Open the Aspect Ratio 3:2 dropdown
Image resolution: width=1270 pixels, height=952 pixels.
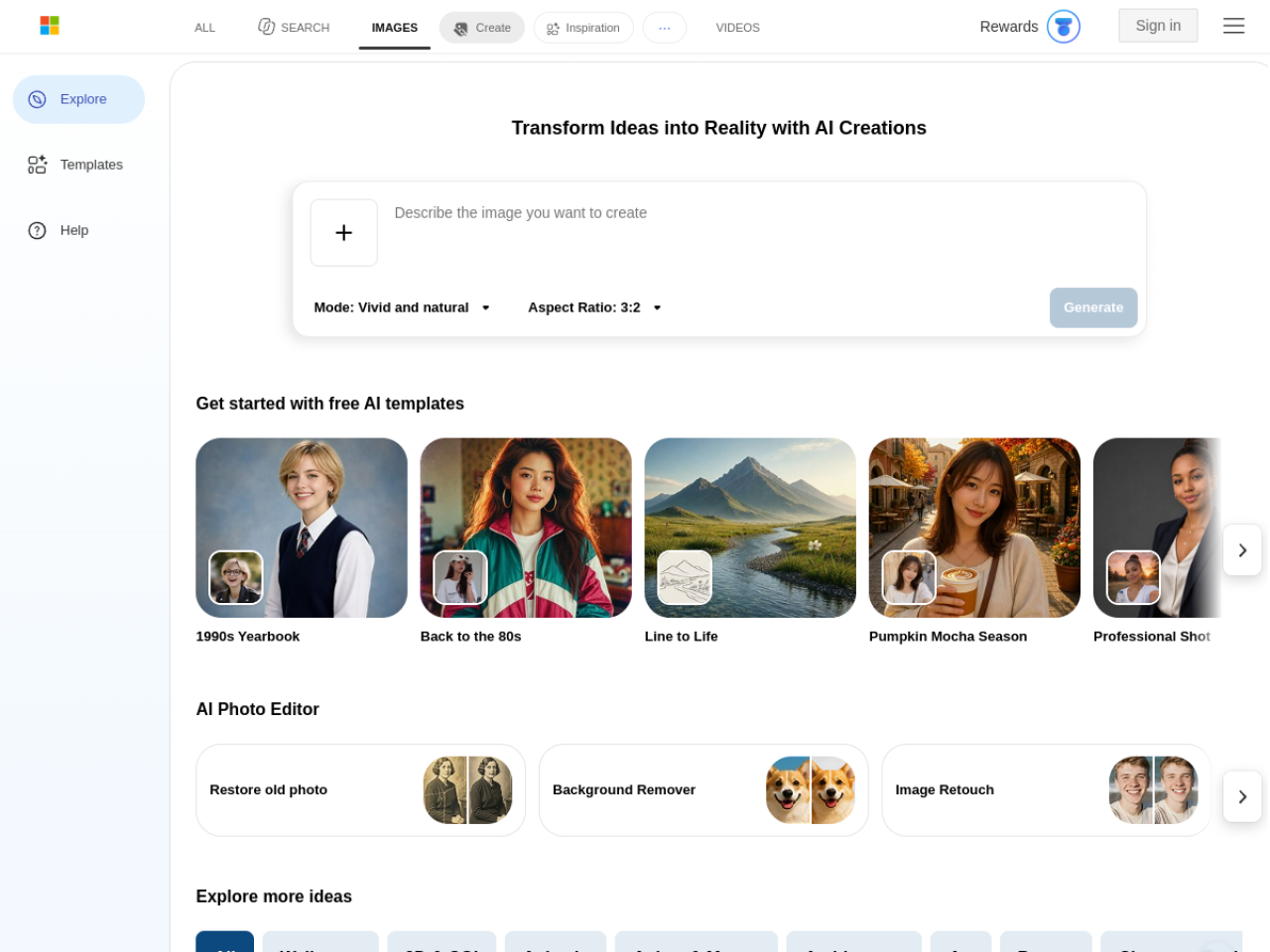point(594,307)
